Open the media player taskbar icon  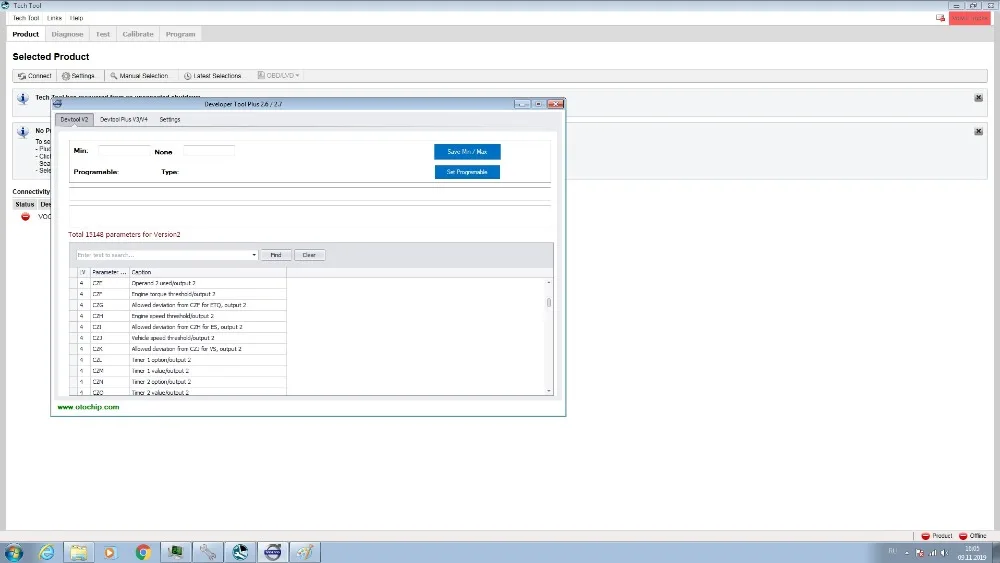[110, 552]
